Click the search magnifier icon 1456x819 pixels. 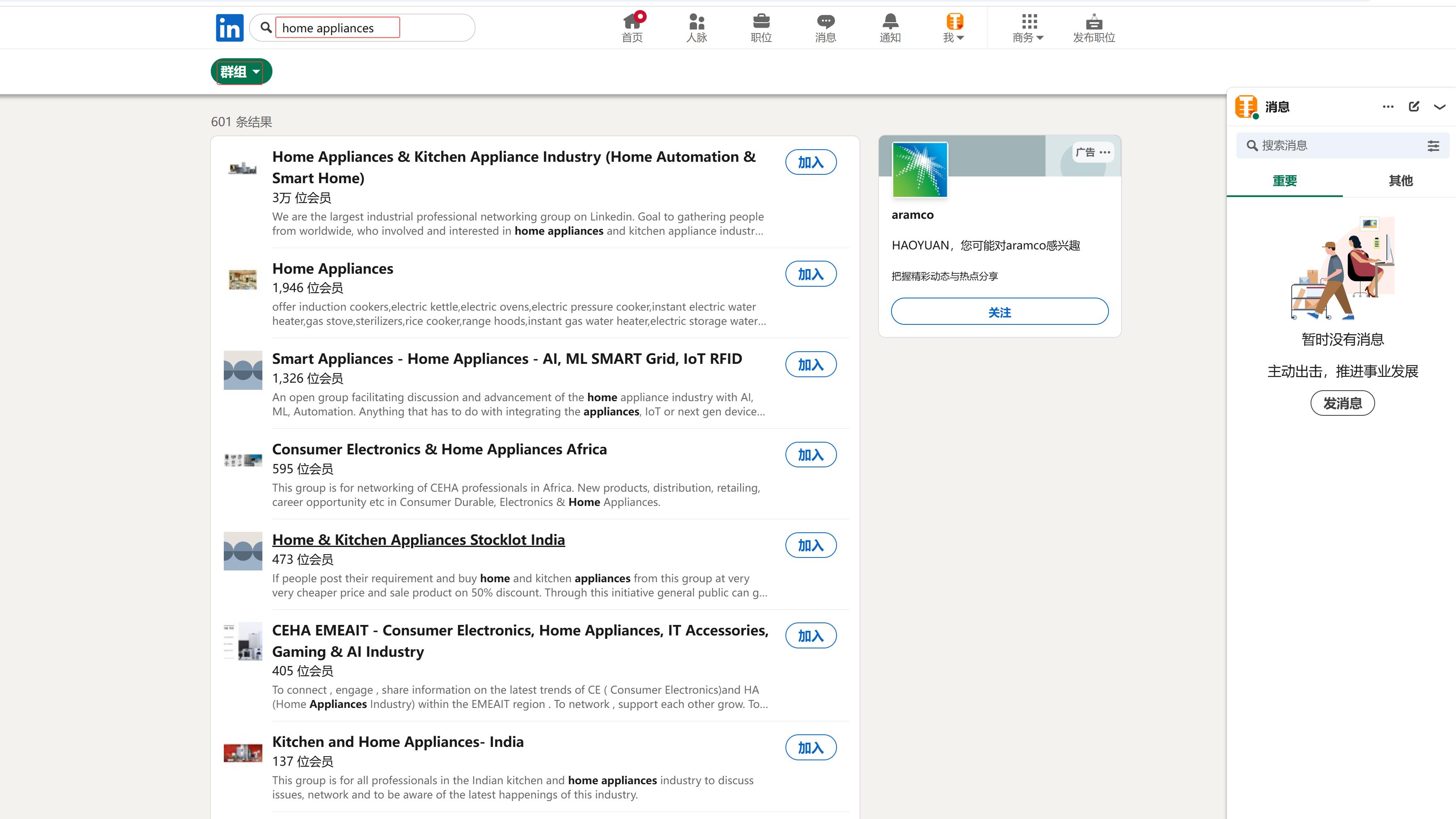pos(266,27)
